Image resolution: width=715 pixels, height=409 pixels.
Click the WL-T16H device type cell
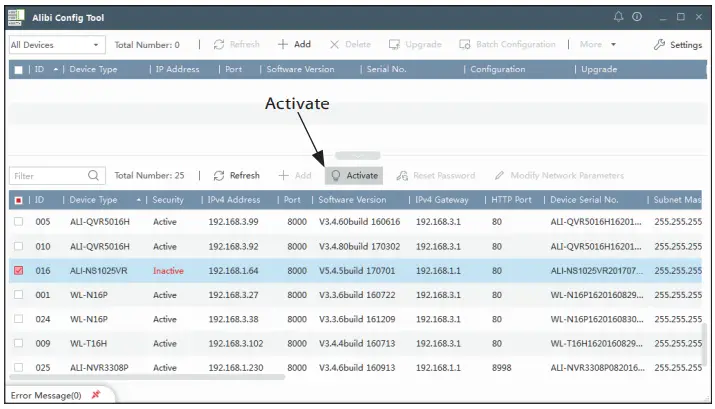tap(88, 343)
